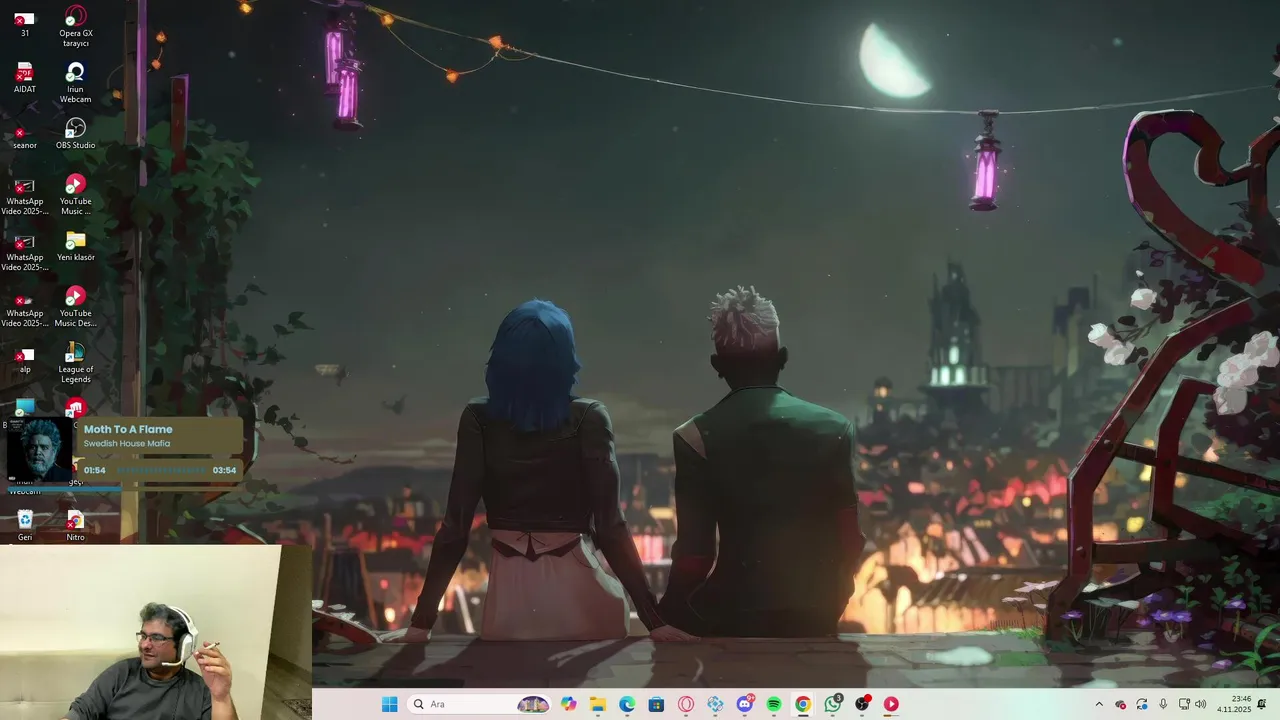Open Microsoft Store from the taskbar
This screenshot has height=720, width=1280.
pyautogui.click(x=656, y=704)
